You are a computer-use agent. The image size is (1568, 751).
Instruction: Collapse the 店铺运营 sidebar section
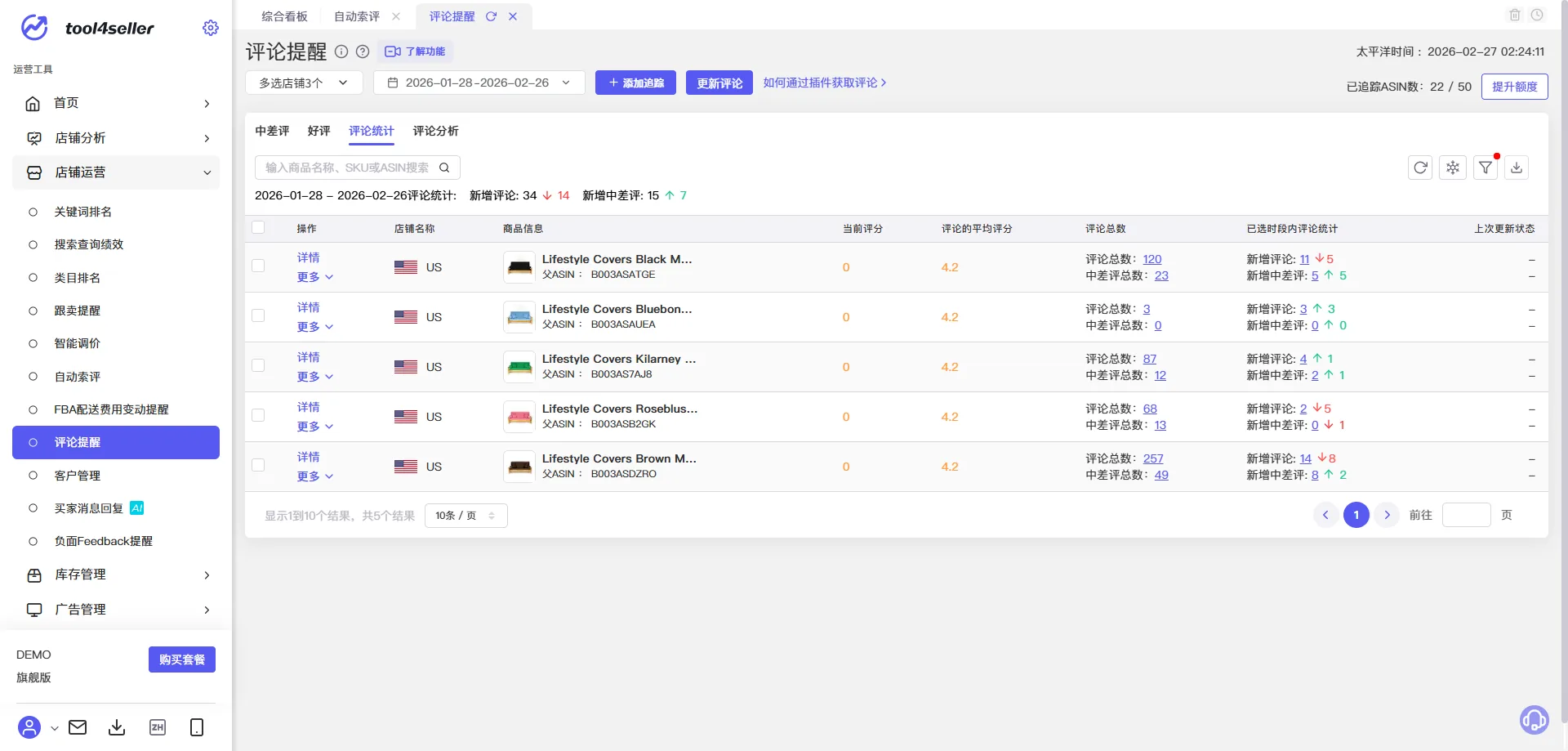coord(116,172)
